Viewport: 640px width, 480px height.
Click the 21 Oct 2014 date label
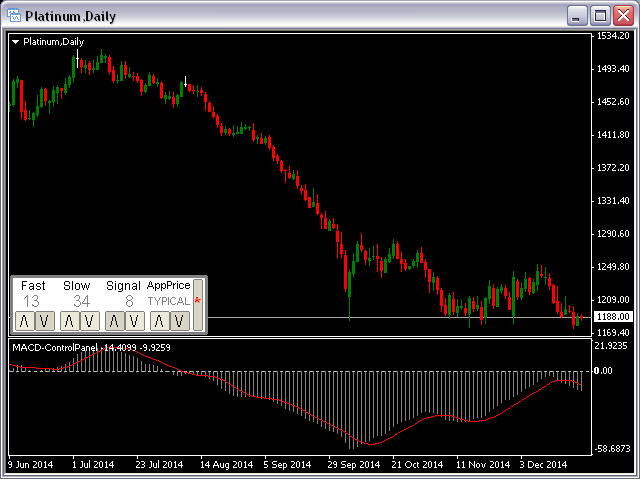417,464
